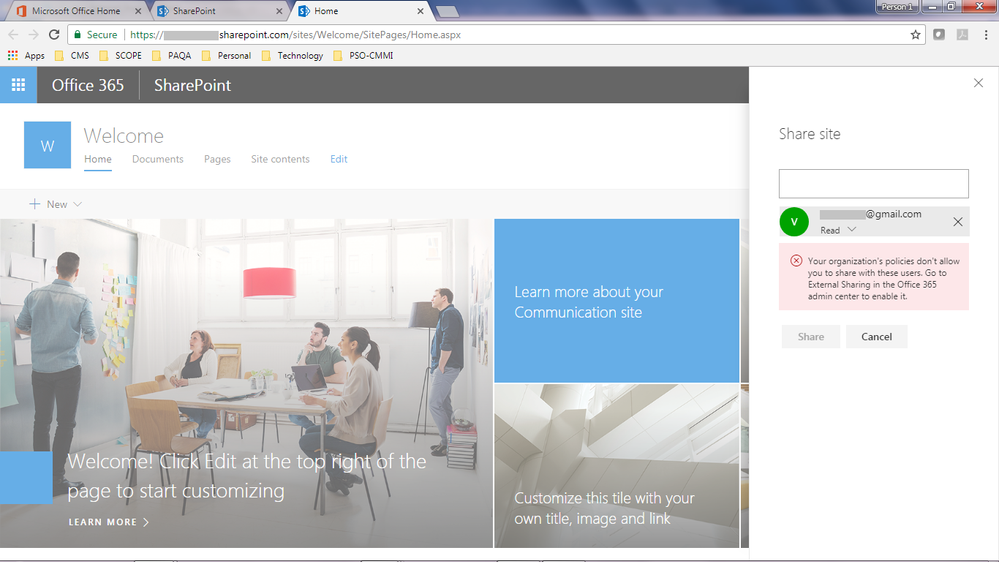Open the Home navigation link
This screenshot has height=562, width=999.
point(97,159)
